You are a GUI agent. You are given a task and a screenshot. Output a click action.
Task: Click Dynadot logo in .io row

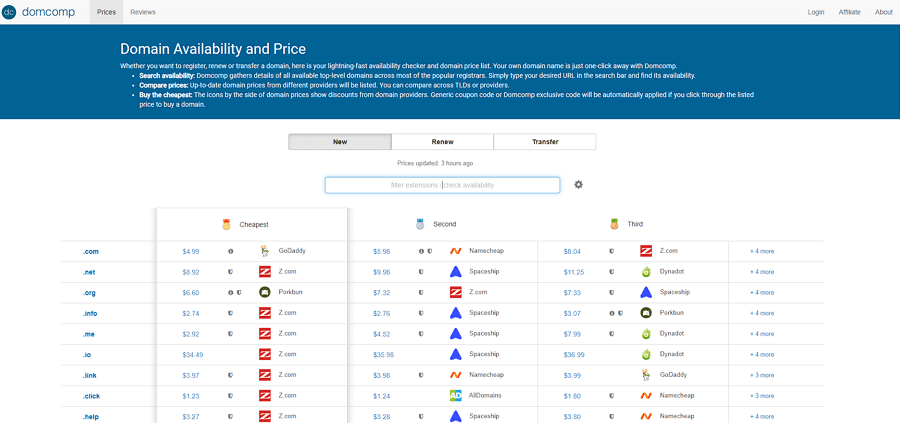pos(646,354)
